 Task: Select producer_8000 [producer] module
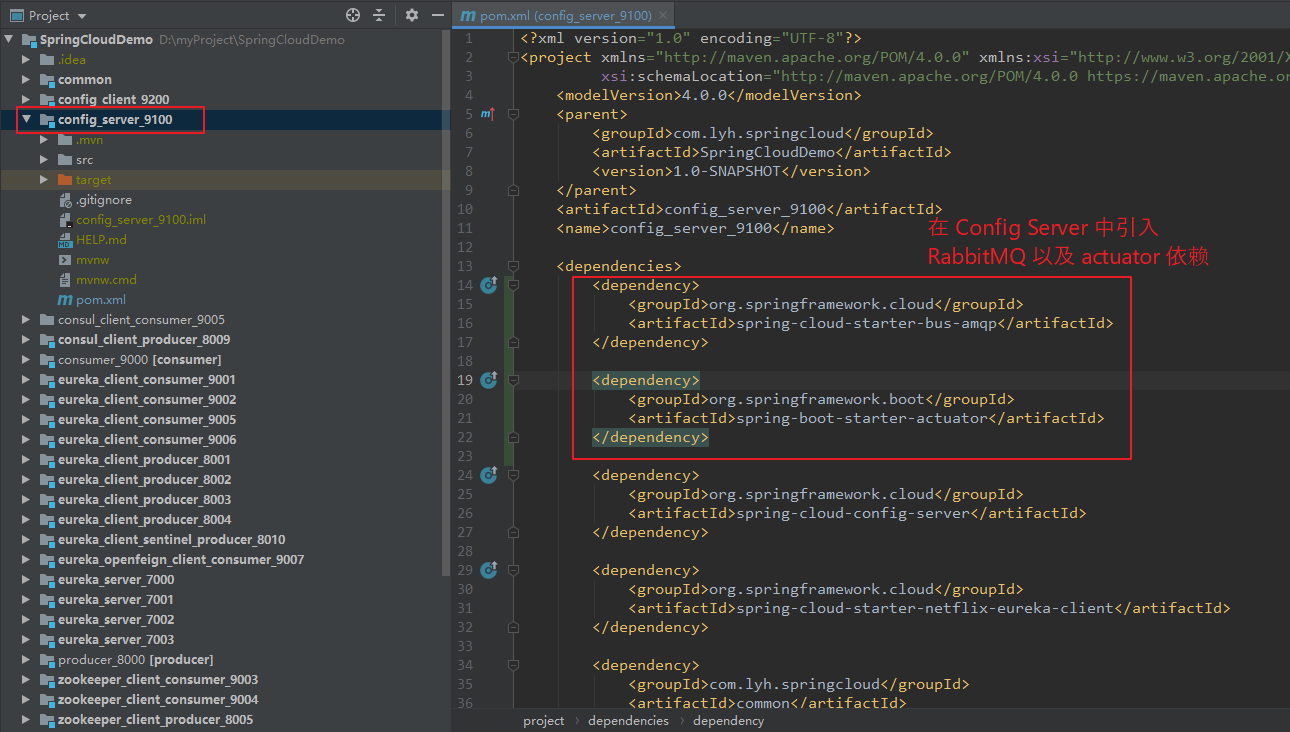click(136, 660)
